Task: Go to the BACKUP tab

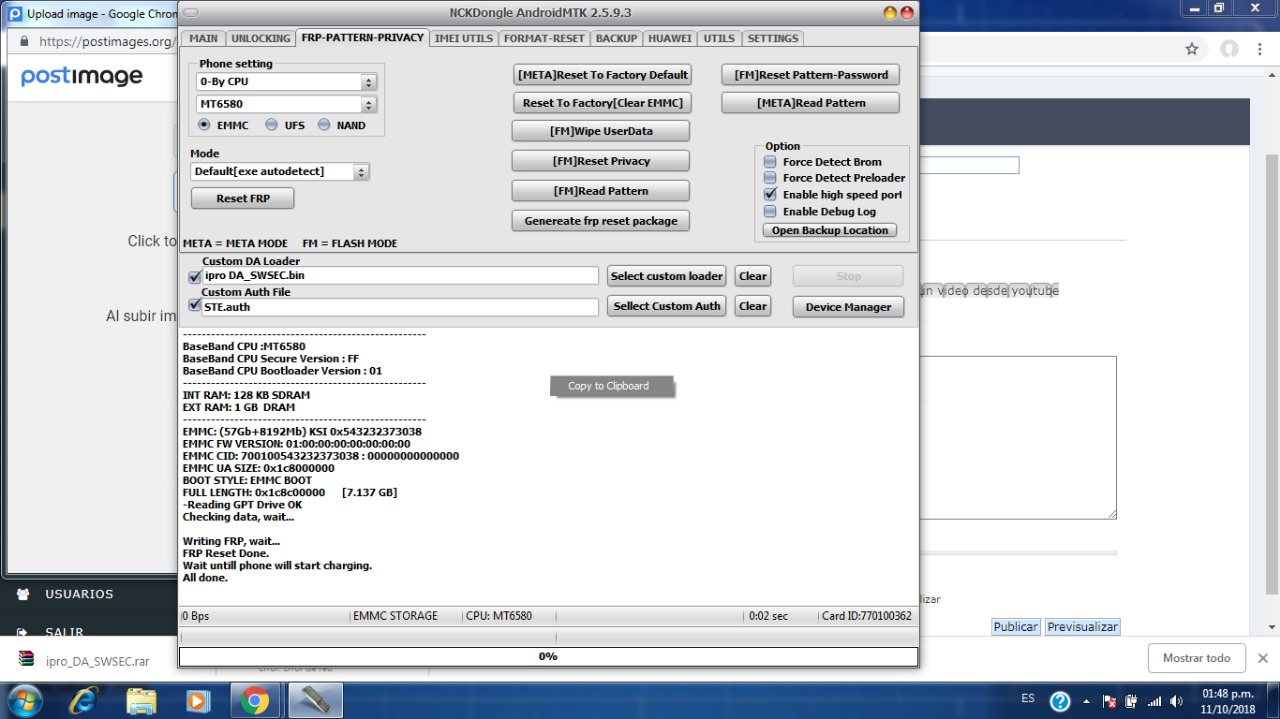Action: point(616,38)
